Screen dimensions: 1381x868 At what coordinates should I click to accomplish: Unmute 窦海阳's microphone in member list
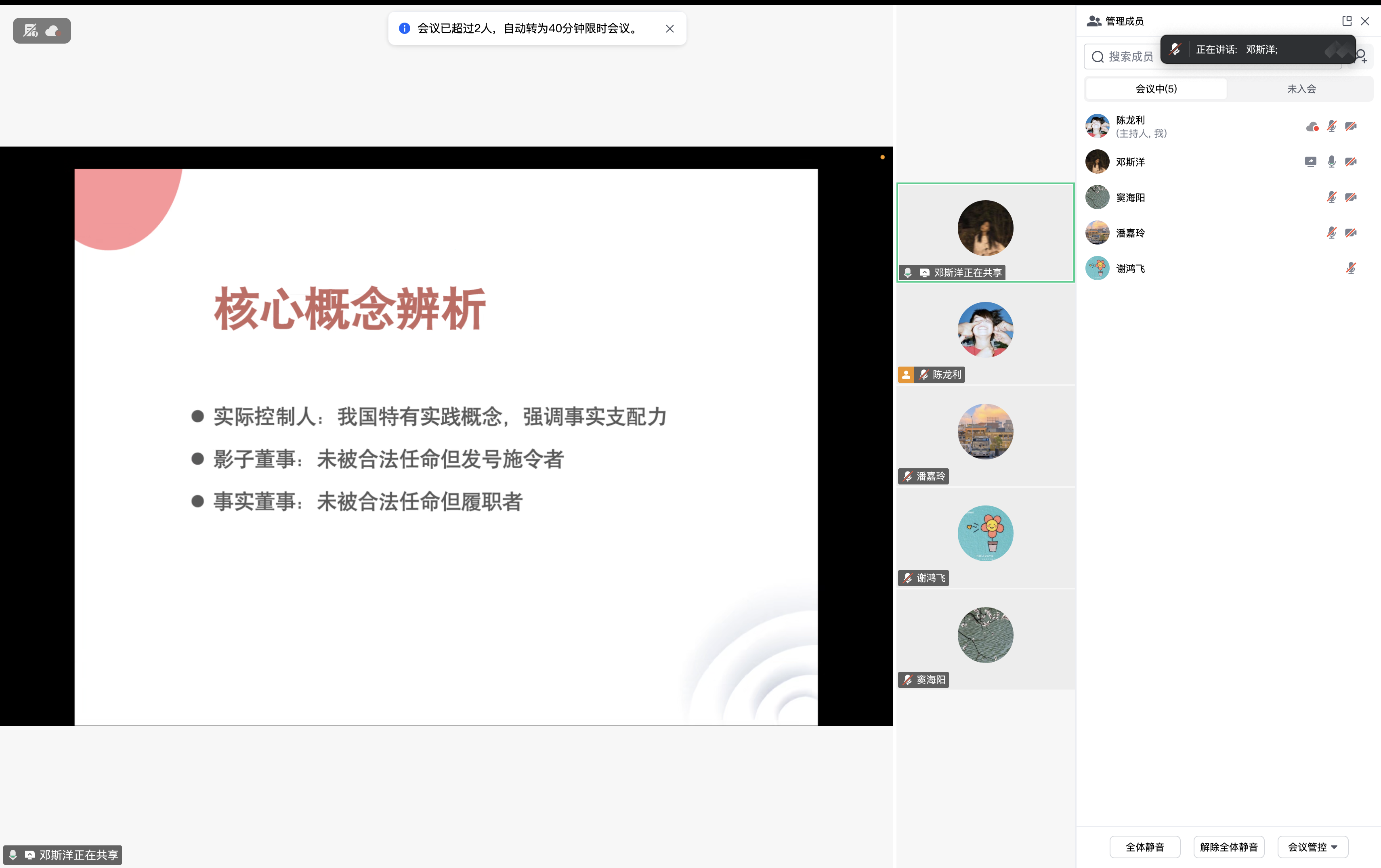pyautogui.click(x=1331, y=198)
